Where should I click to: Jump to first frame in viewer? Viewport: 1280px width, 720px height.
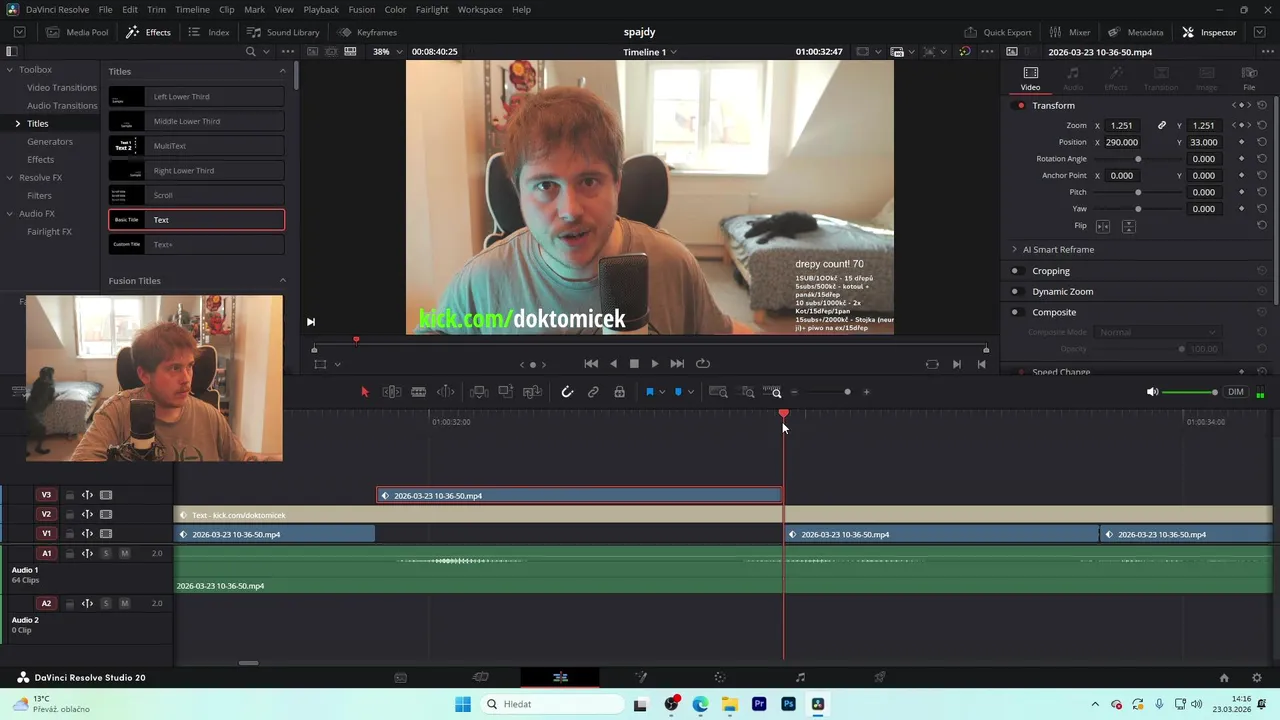pos(591,364)
